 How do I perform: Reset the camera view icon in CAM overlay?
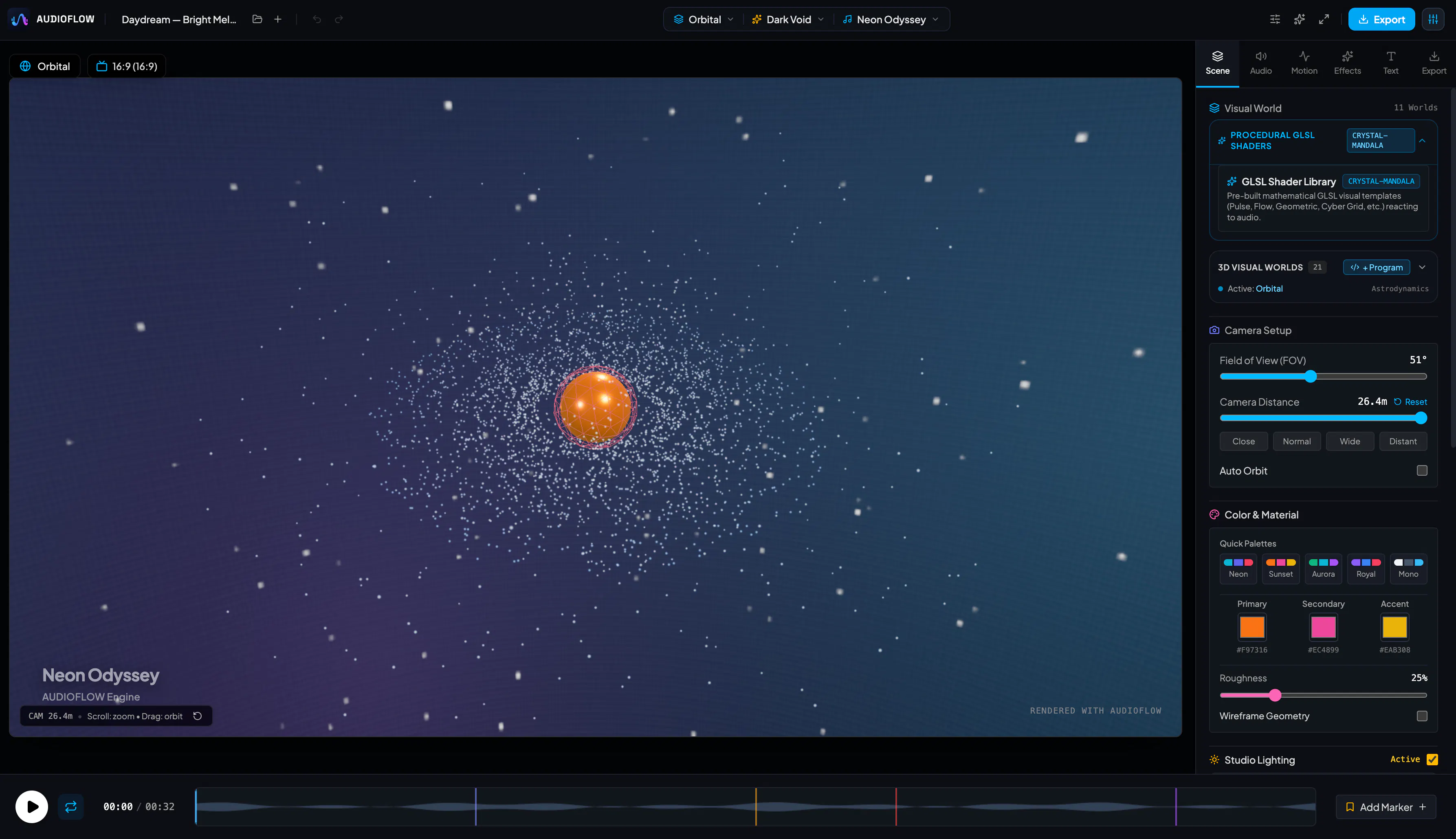pos(197,716)
